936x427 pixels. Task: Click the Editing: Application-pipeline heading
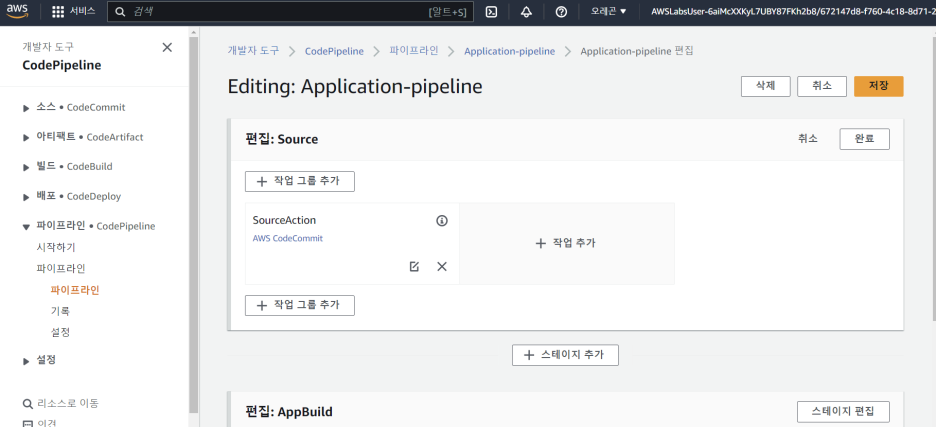coord(355,87)
